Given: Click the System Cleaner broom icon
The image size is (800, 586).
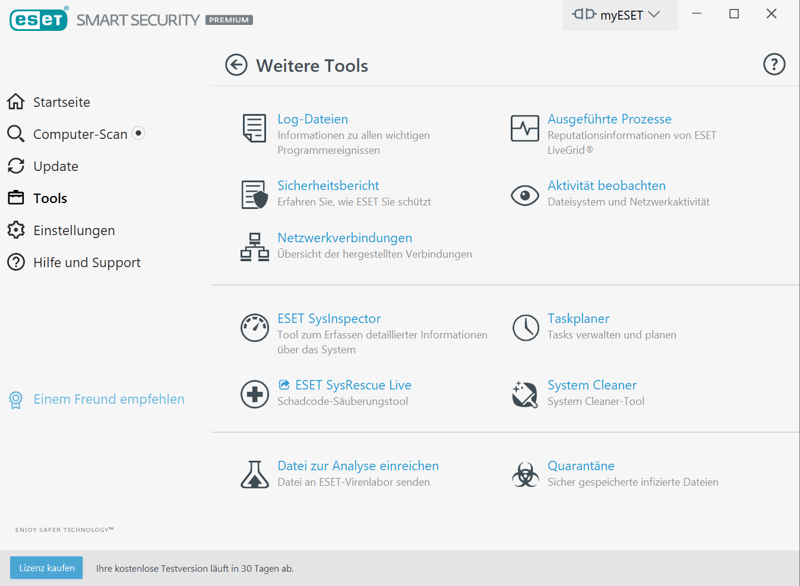Looking at the screenshot, I should (525, 393).
